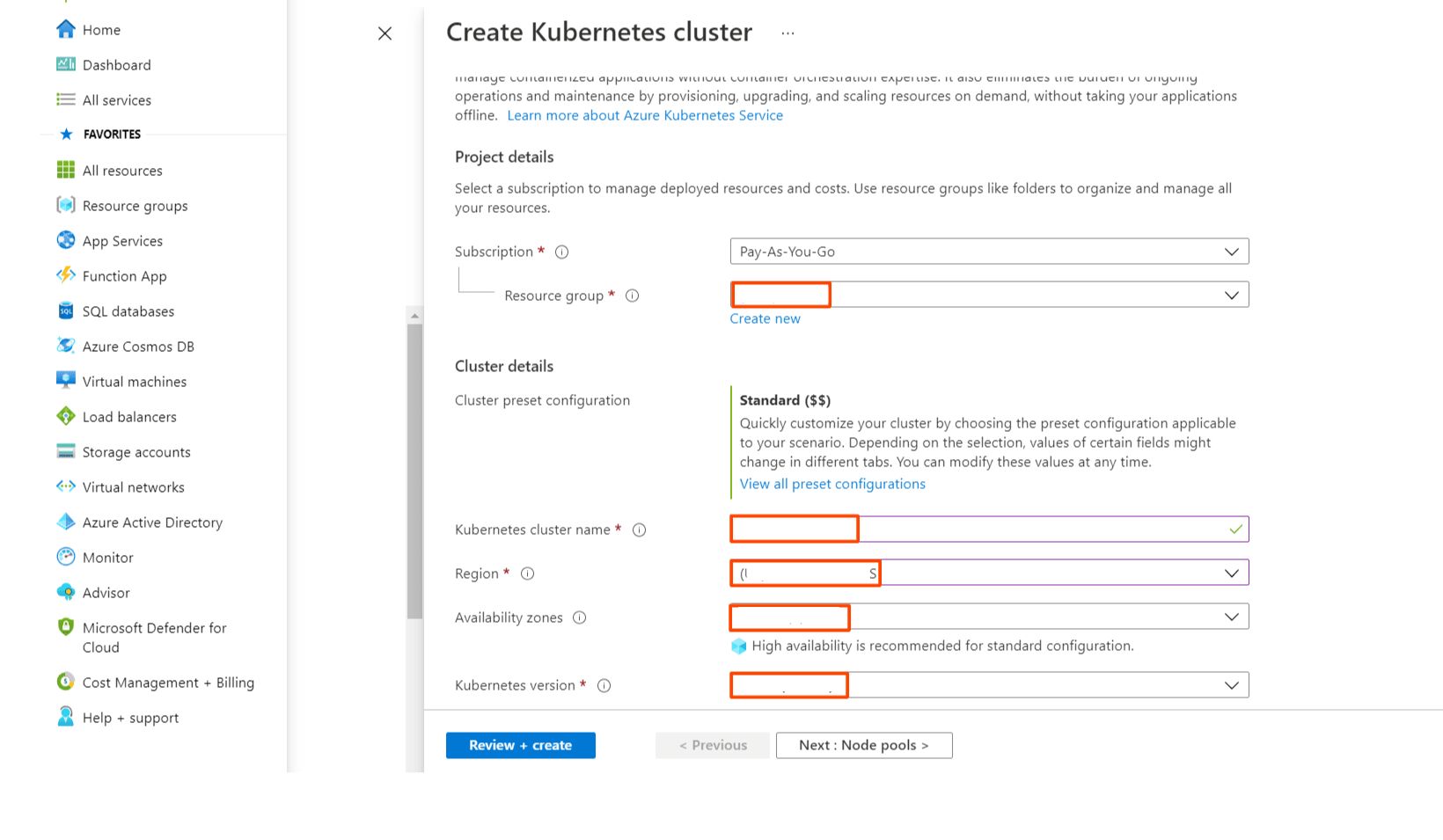Show Availability zones info tooltip
Viewport: 1443px width, 840px height.
pos(580,617)
